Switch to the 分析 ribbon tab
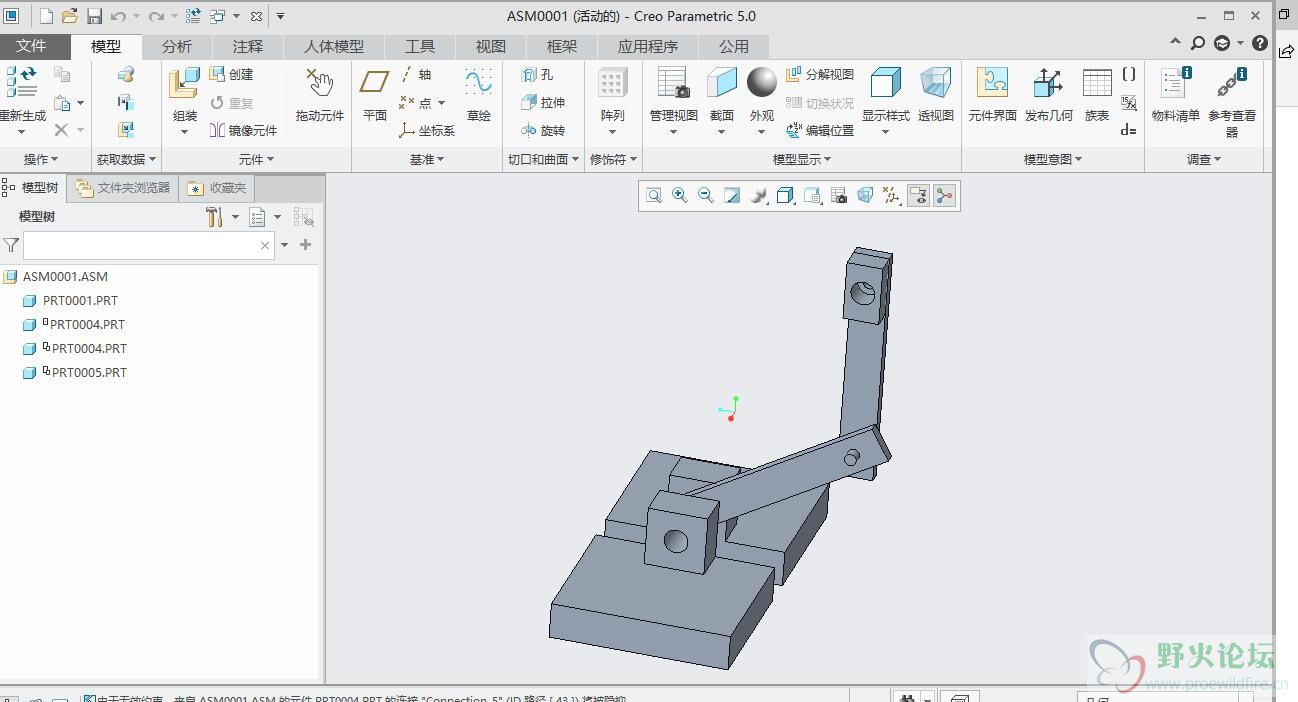 coord(177,47)
